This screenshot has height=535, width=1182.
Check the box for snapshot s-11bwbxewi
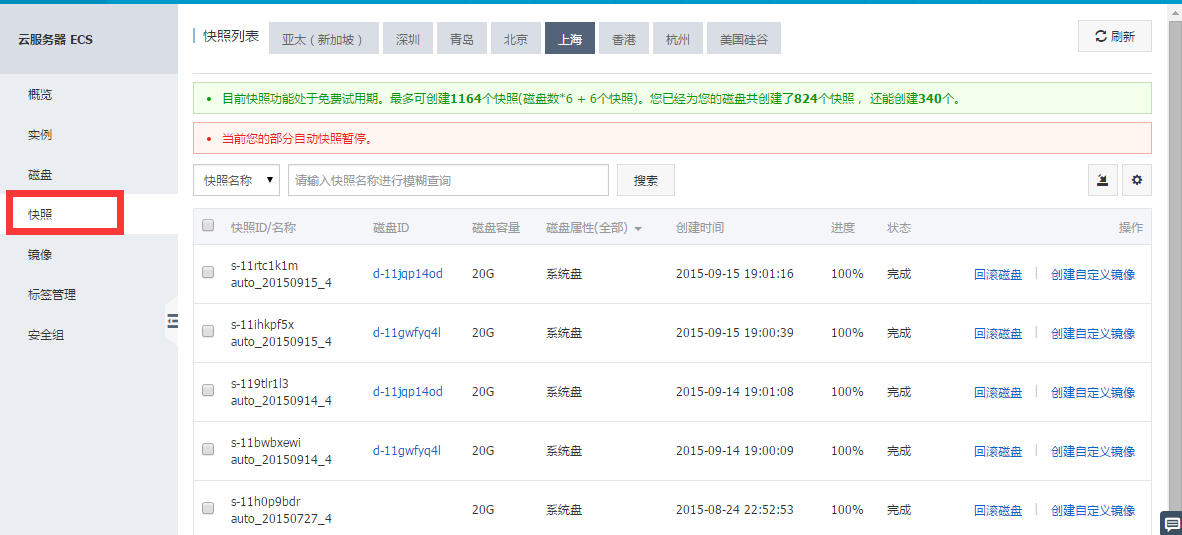[x=208, y=450]
